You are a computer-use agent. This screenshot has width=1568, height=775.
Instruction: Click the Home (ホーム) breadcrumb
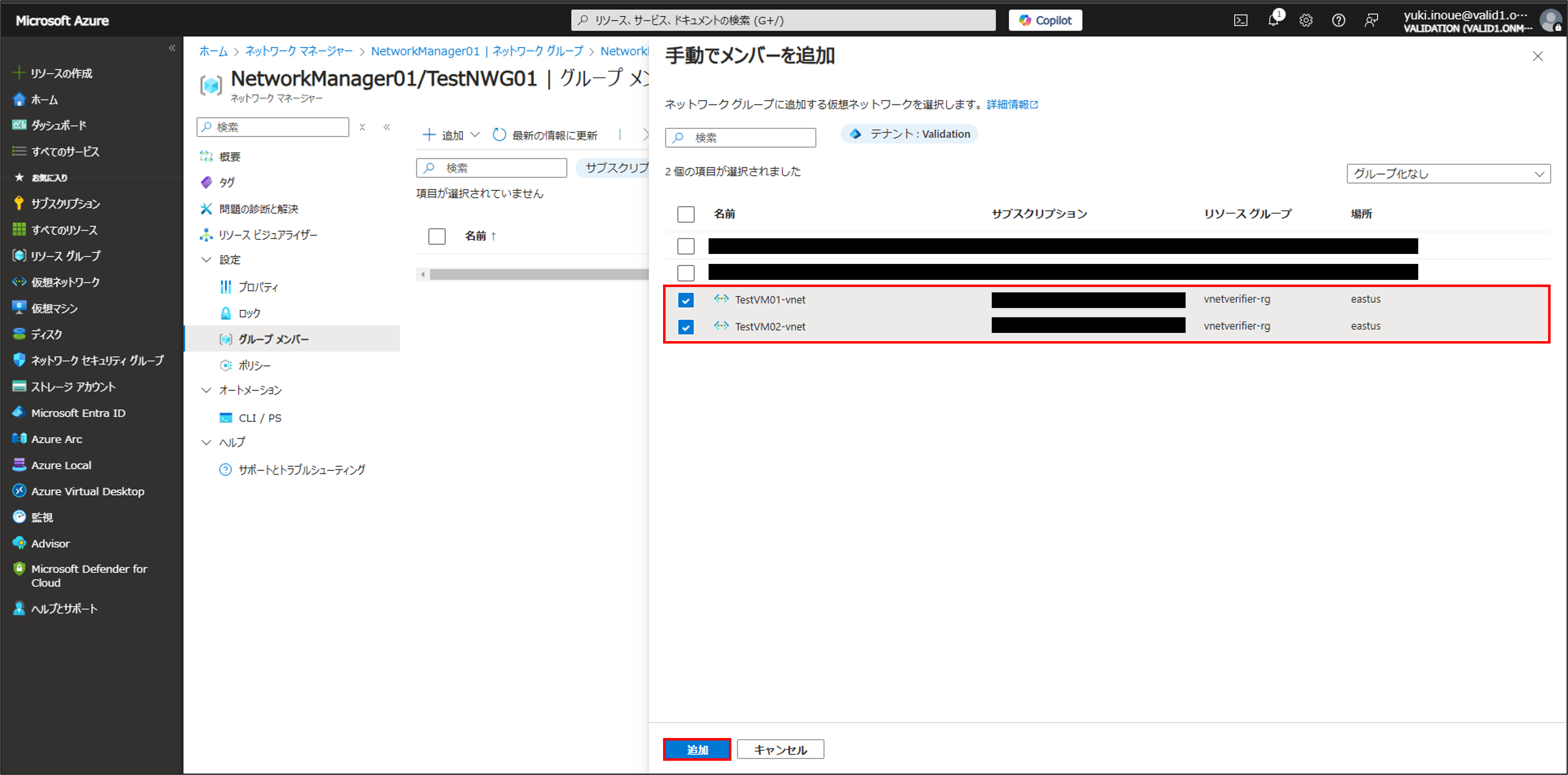213,51
